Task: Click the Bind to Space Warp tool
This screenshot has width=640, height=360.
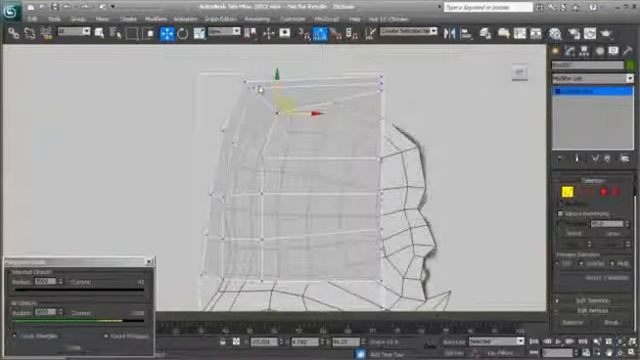Action: pos(46,33)
